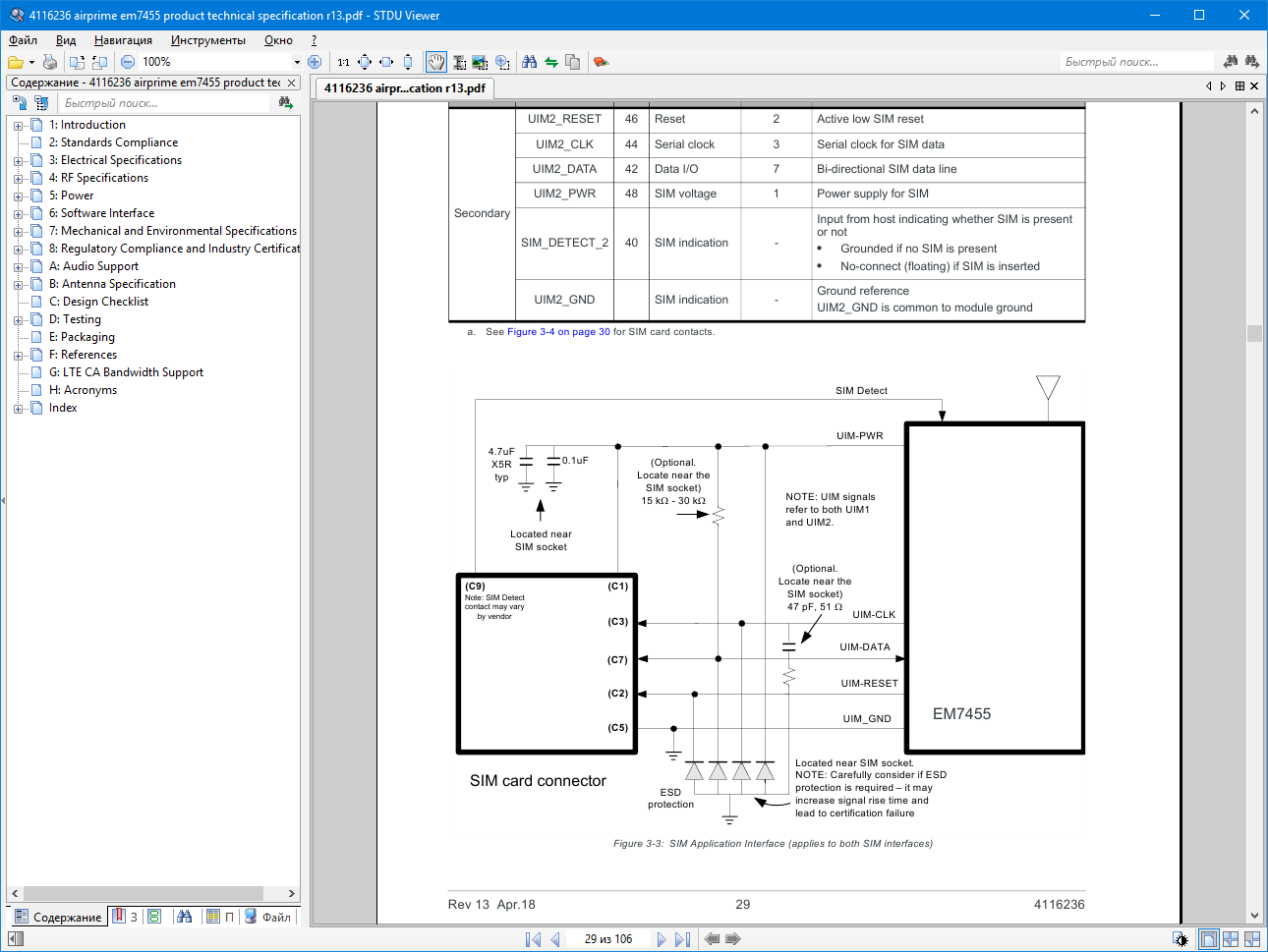Open the zoom level dropdown
Viewport: 1268px width, 952px height.
click(297, 62)
